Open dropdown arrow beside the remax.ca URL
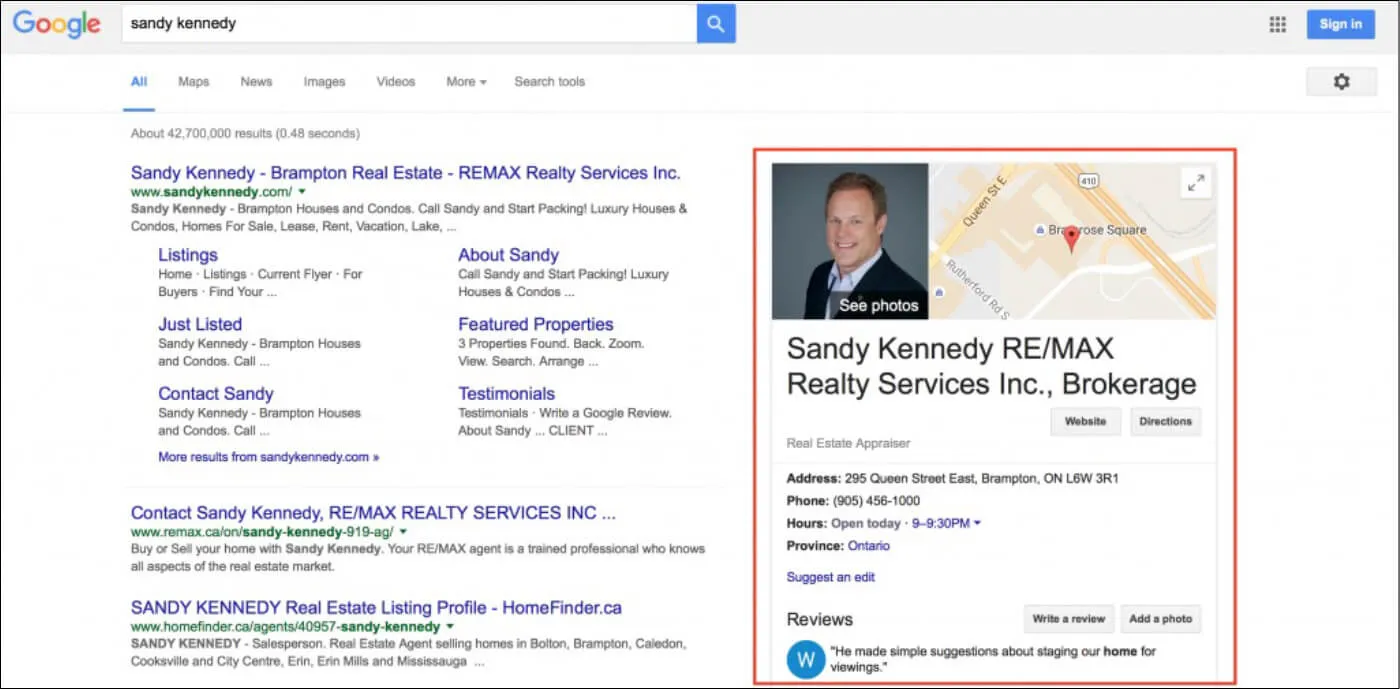The height and width of the screenshot is (689, 1400). (403, 532)
